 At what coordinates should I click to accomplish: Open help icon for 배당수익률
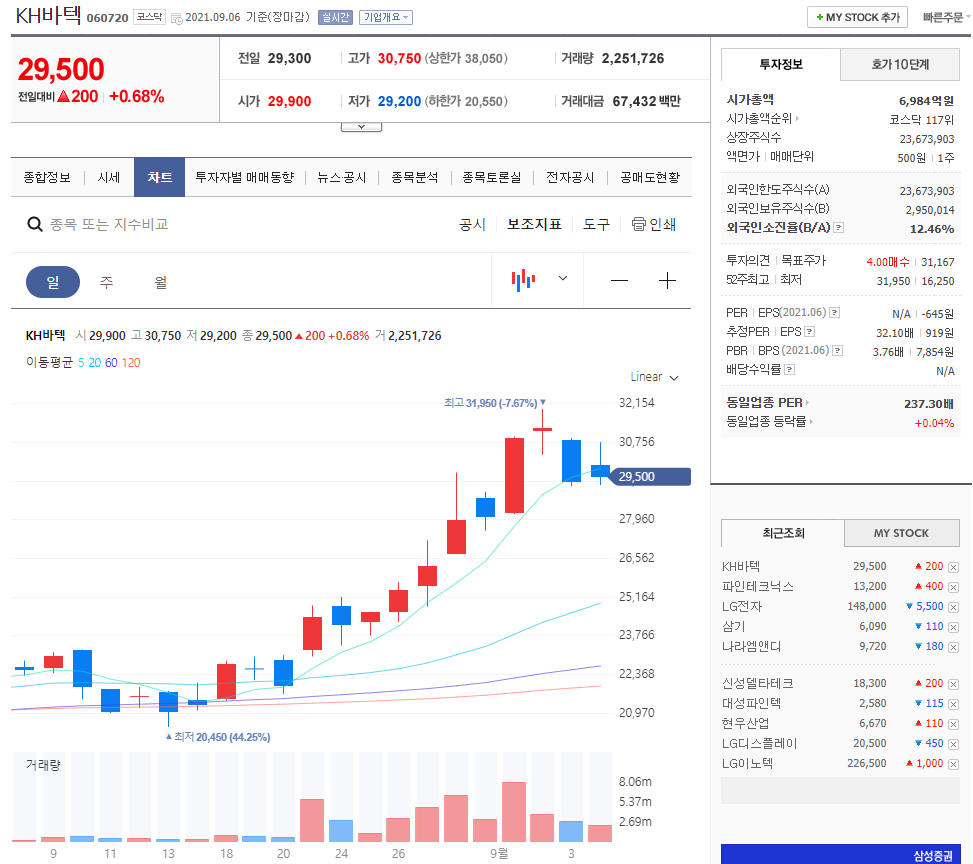pyautogui.click(x=789, y=370)
